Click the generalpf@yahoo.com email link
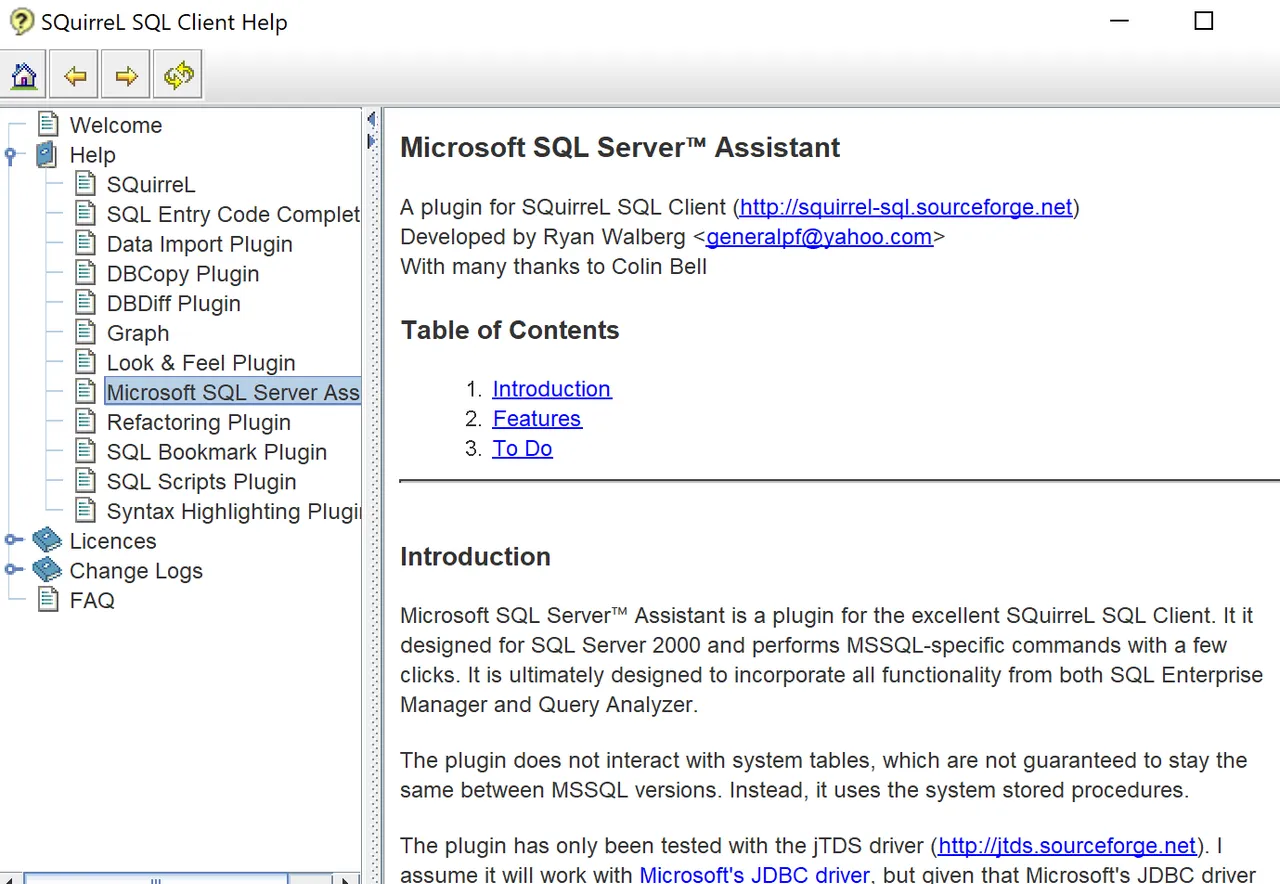 819,237
